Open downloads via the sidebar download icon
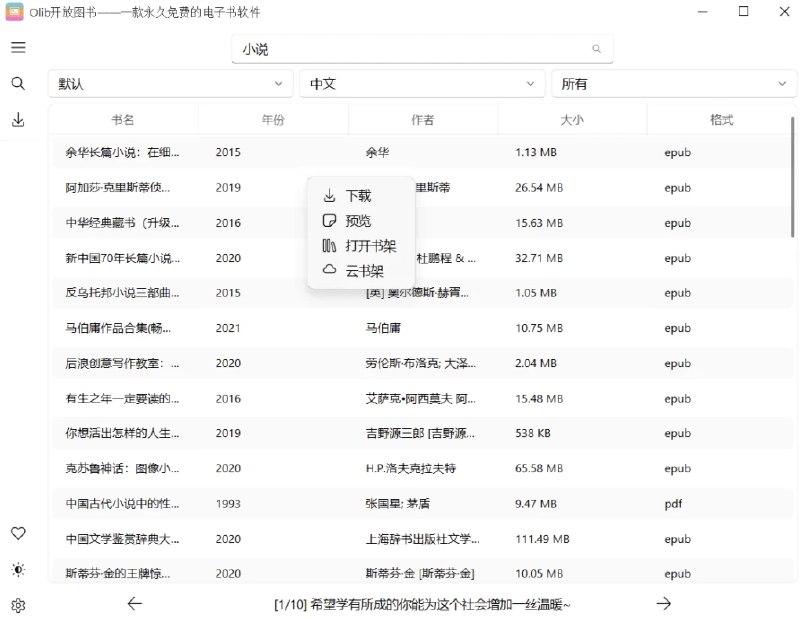The image size is (800, 619). [18, 118]
